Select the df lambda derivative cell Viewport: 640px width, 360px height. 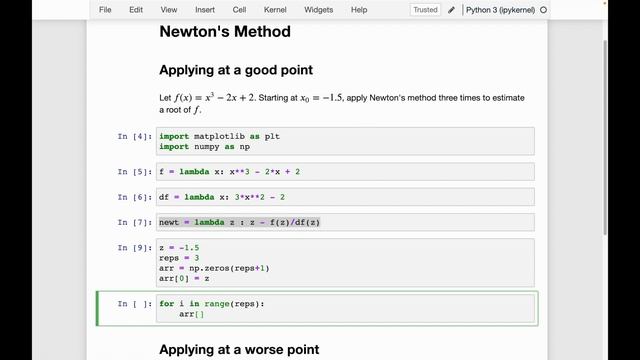[x=345, y=197]
